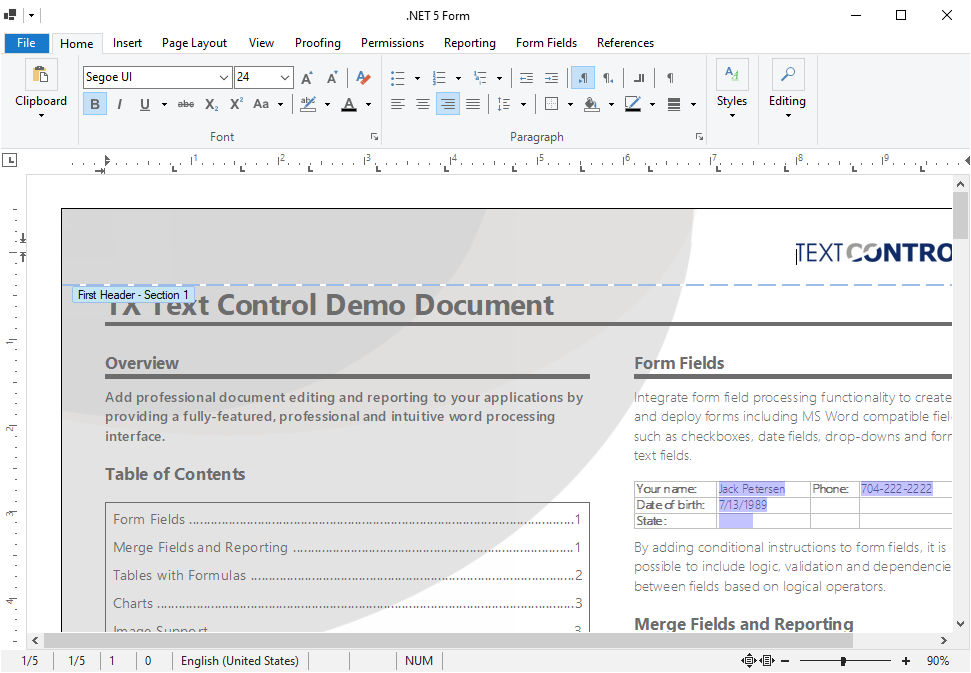Open the English (United States) language setting
971x673 pixels.
pyautogui.click(x=240, y=661)
